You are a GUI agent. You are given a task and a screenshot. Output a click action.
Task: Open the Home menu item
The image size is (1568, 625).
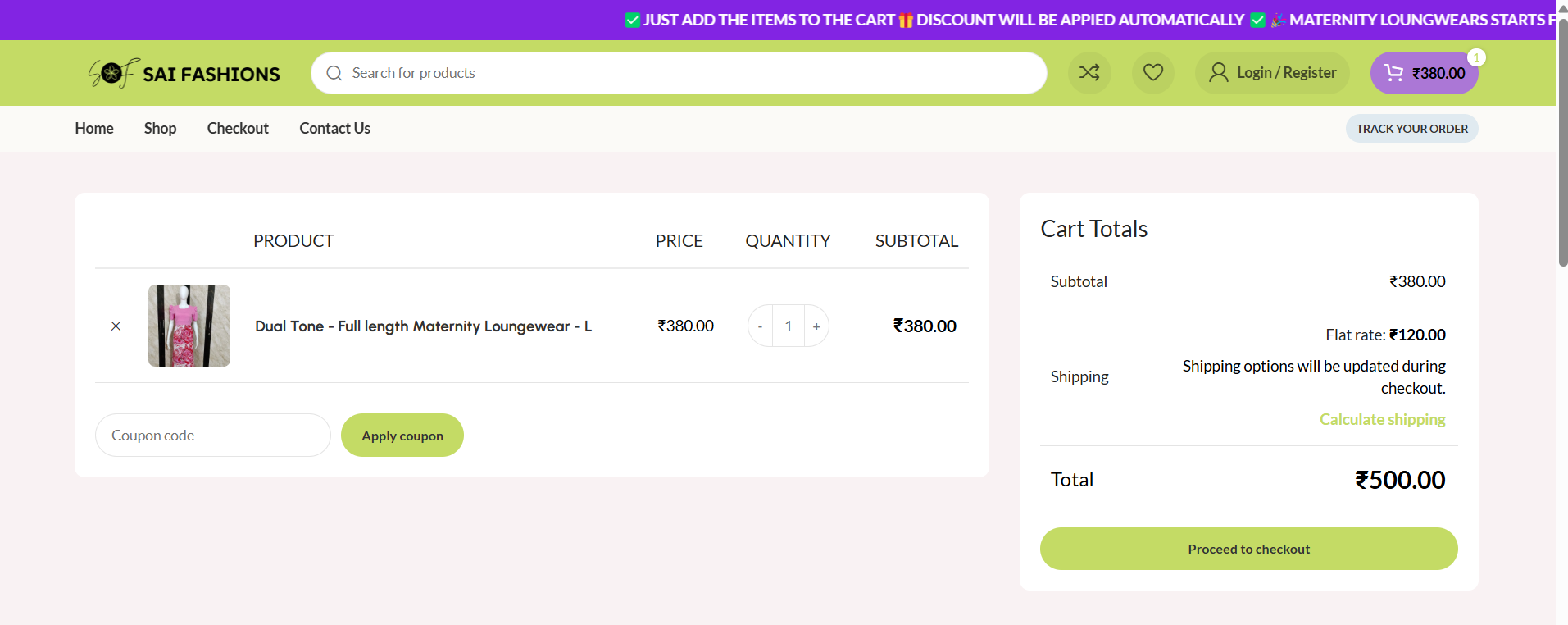(x=94, y=128)
